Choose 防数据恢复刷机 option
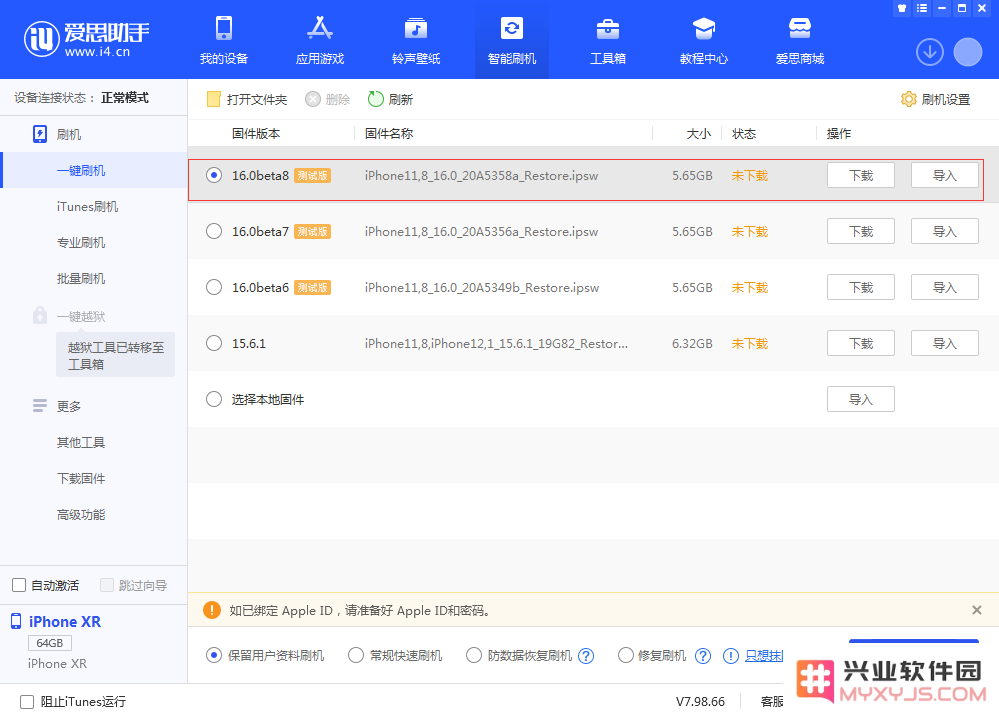Viewport: 999px width, 718px height. click(x=473, y=656)
